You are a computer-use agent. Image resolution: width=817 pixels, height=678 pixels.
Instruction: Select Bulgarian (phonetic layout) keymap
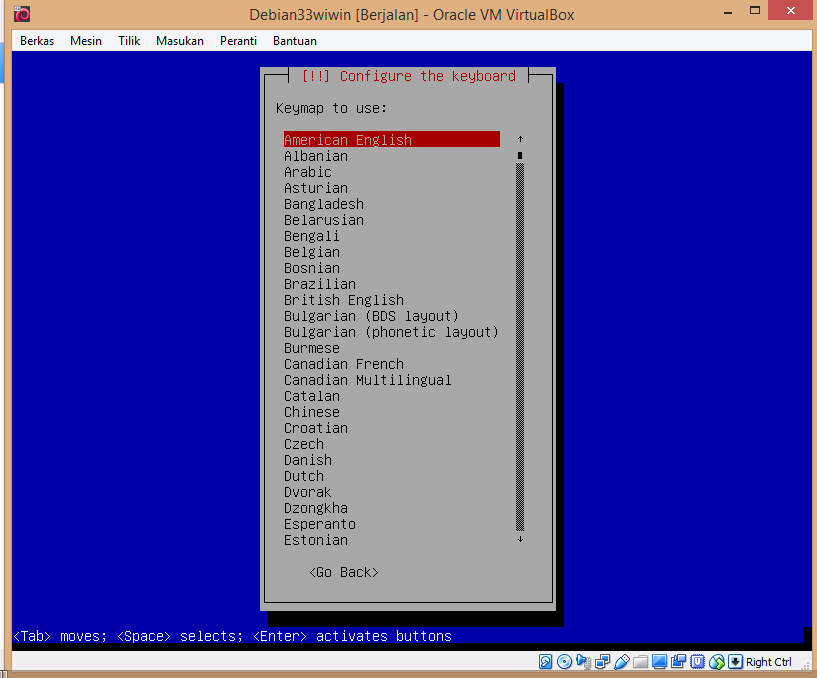point(392,332)
